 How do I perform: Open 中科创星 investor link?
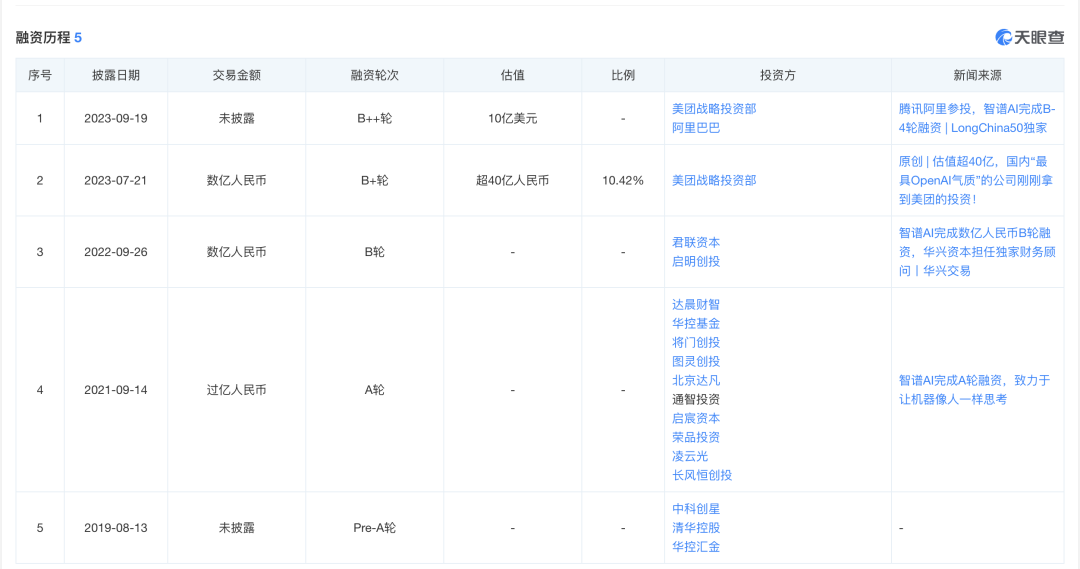pyautogui.click(x=696, y=509)
